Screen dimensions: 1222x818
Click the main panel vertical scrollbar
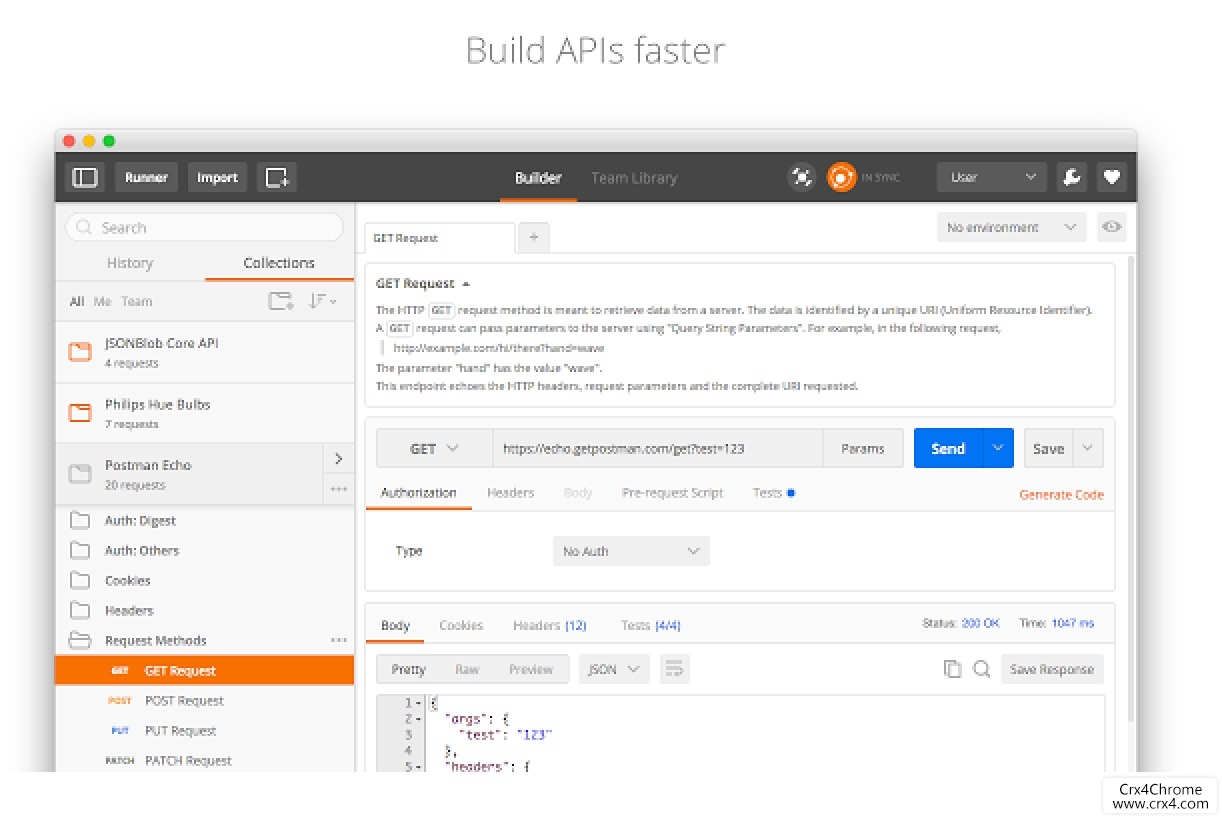[x=1131, y=488]
